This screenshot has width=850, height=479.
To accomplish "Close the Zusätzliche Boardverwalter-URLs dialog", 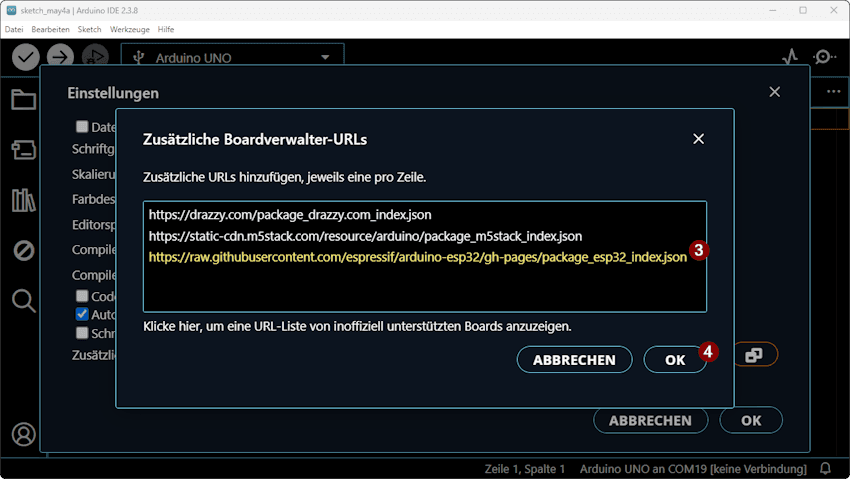I will (698, 139).
